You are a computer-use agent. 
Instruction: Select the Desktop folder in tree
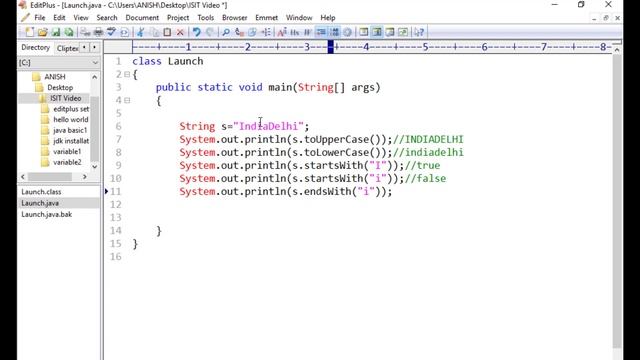pos(60,87)
